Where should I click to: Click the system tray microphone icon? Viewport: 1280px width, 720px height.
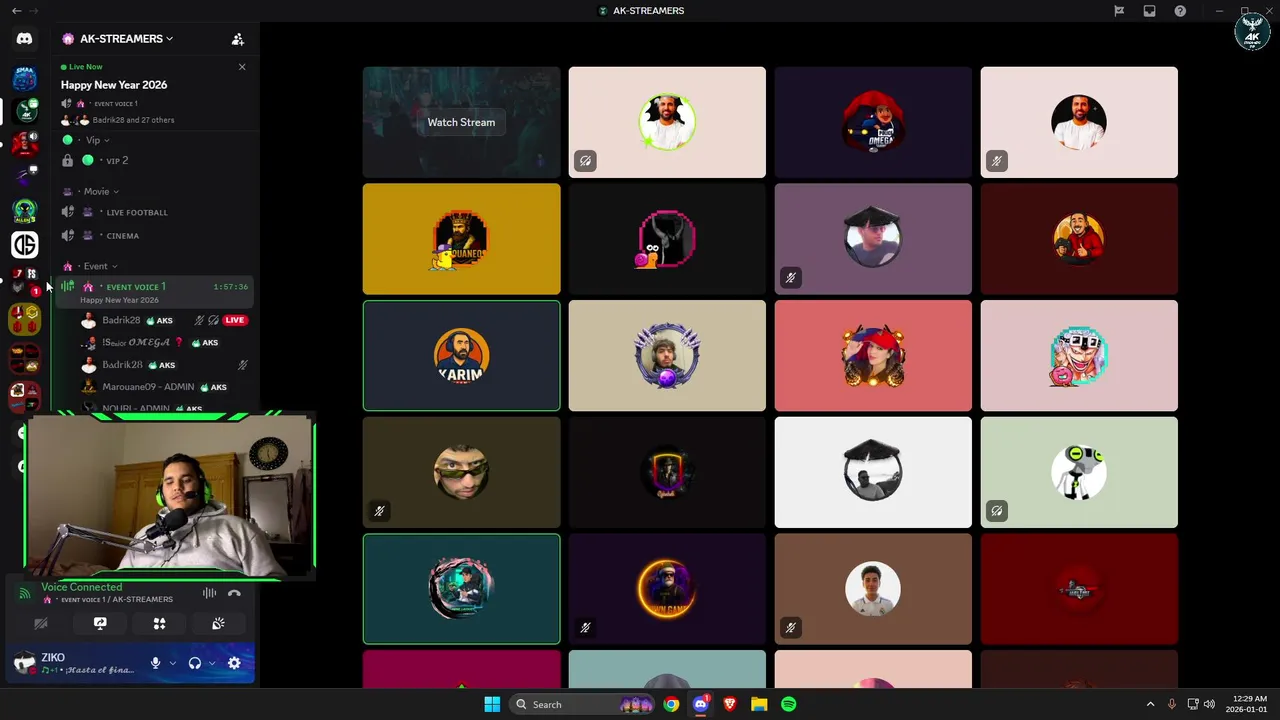[x=1172, y=704]
